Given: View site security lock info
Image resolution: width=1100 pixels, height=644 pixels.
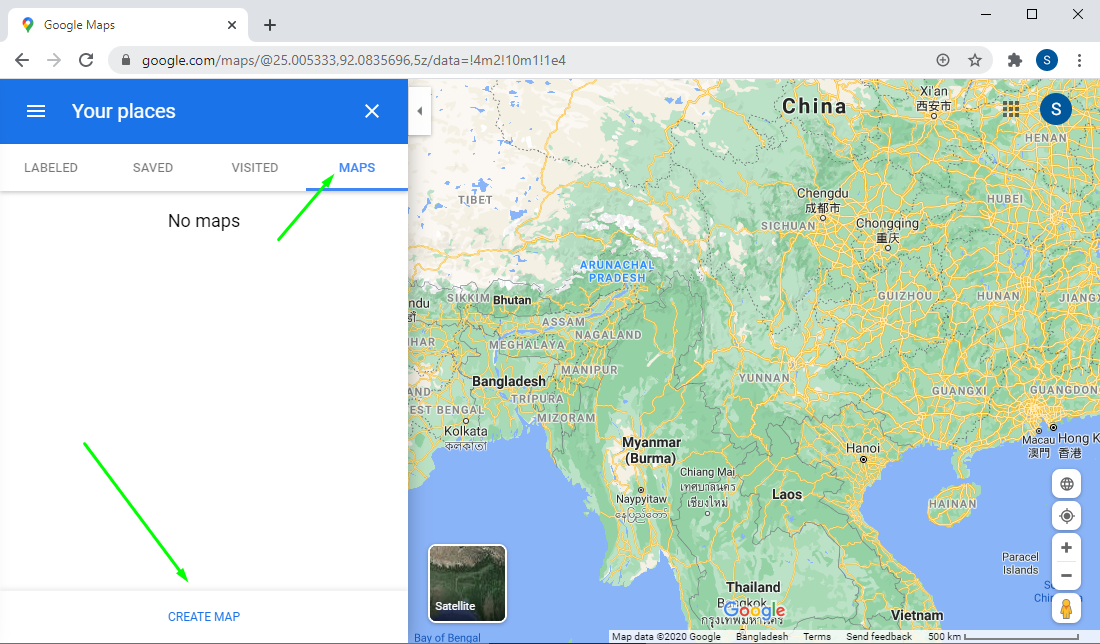Looking at the screenshot, I should click(126, 60).
